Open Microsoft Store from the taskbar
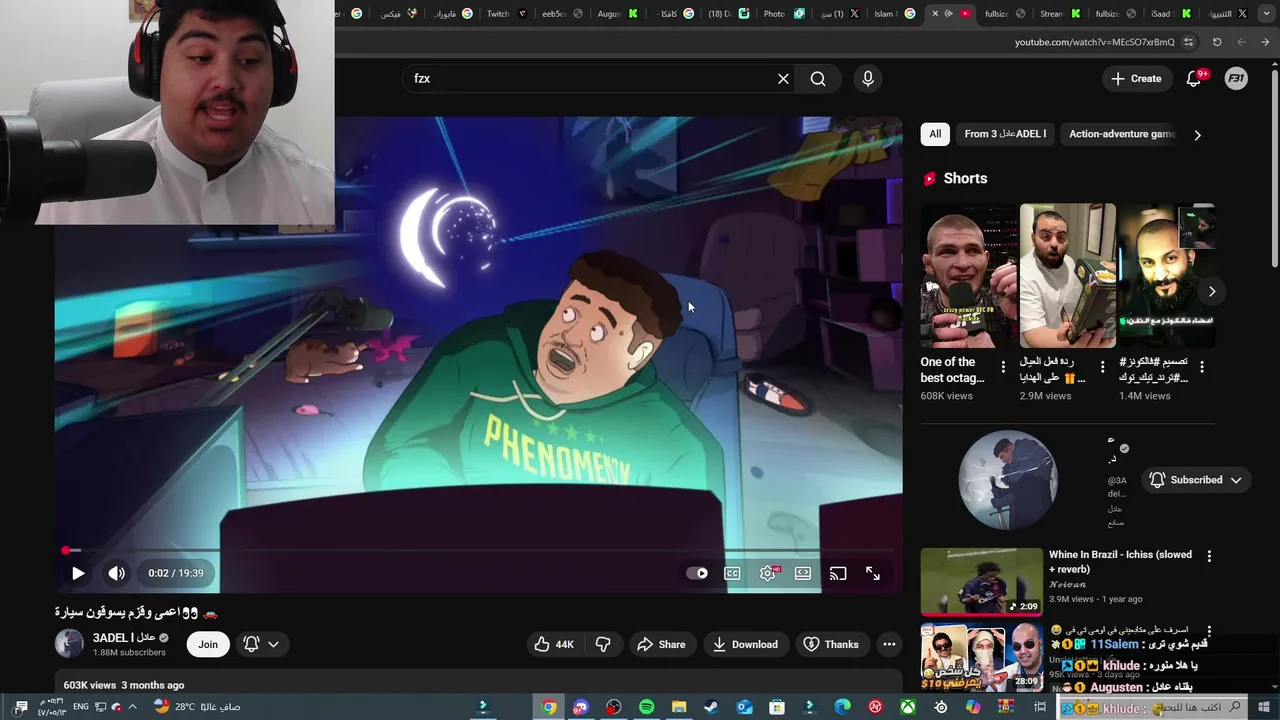Image resolution: width=1280 pixels, height=720 pixels. (777, 707)
